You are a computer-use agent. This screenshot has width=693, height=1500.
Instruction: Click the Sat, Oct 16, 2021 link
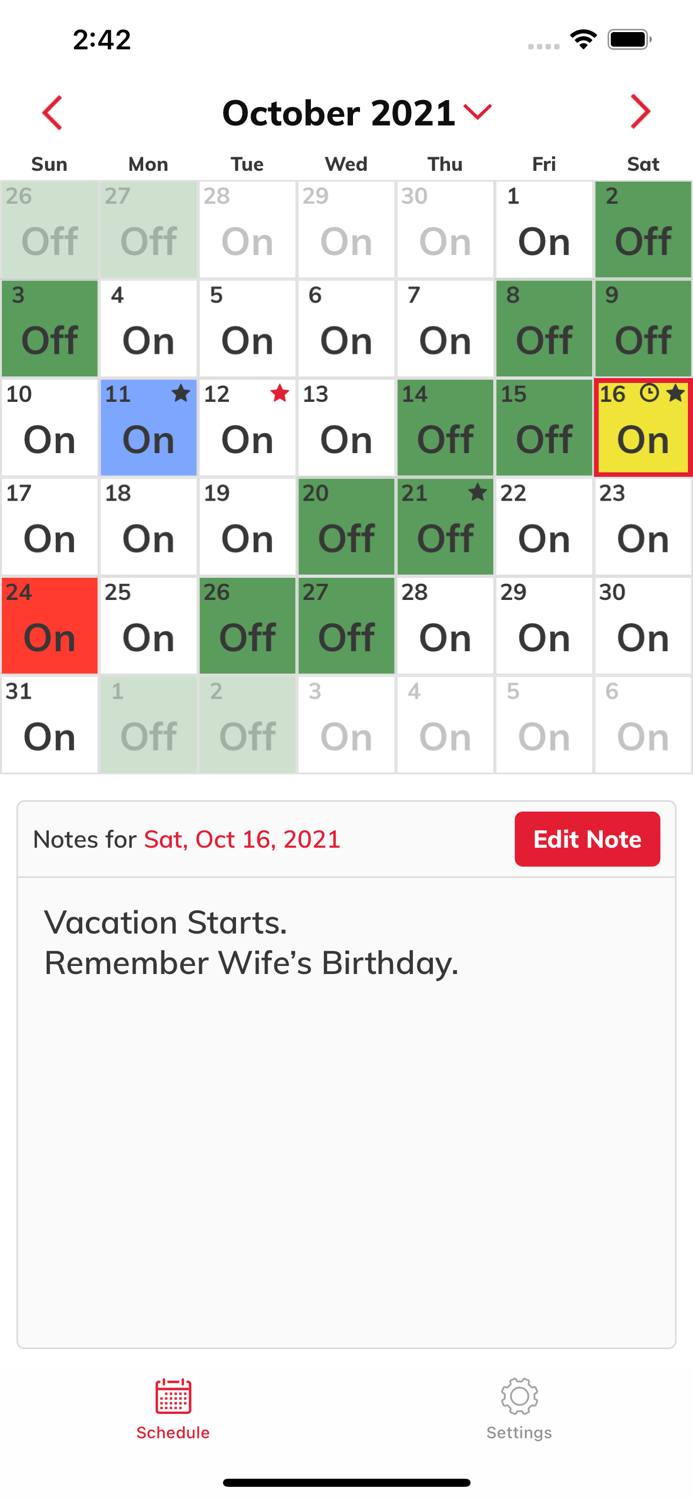click(242, 839)
